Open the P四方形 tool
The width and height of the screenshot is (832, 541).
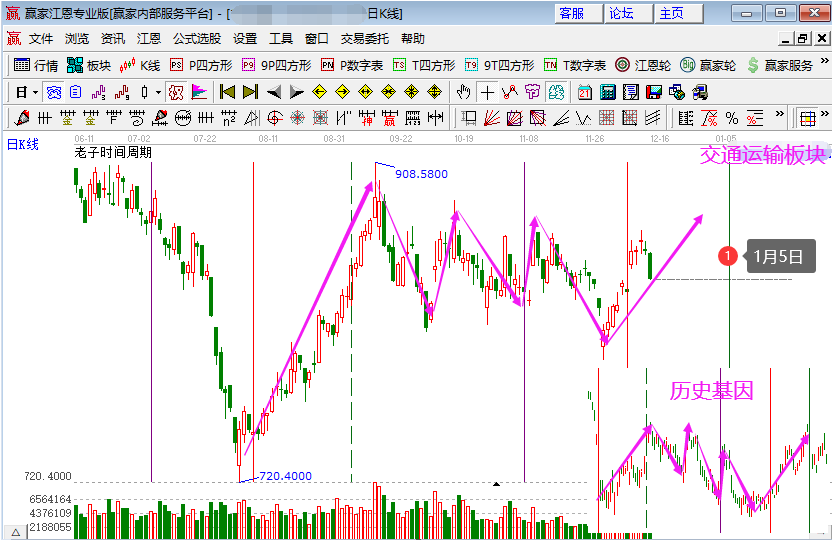click(x=201, y=65)
